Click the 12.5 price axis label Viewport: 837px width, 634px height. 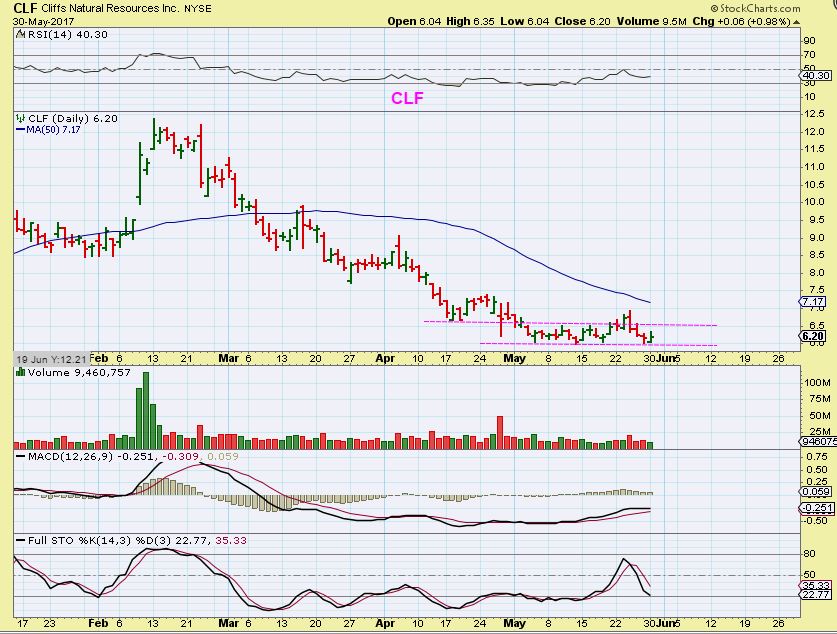click(x=814, y=114)
